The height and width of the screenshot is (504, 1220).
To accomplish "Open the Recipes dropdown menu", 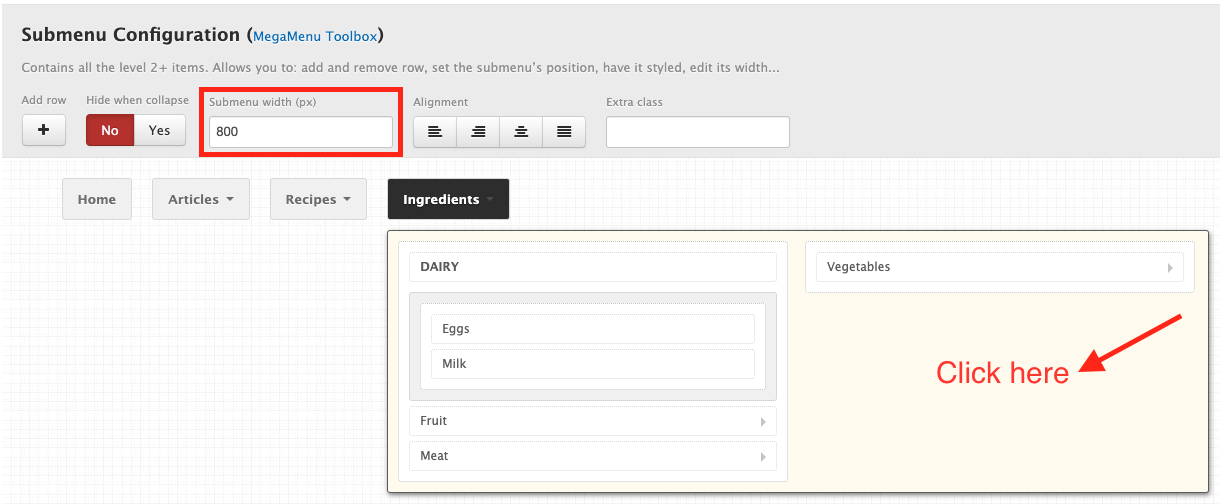I will point(318,199).
